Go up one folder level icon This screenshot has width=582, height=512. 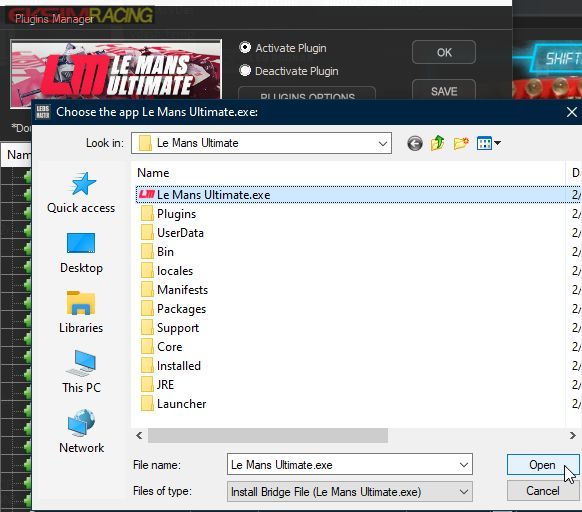[x=438, y=143]
